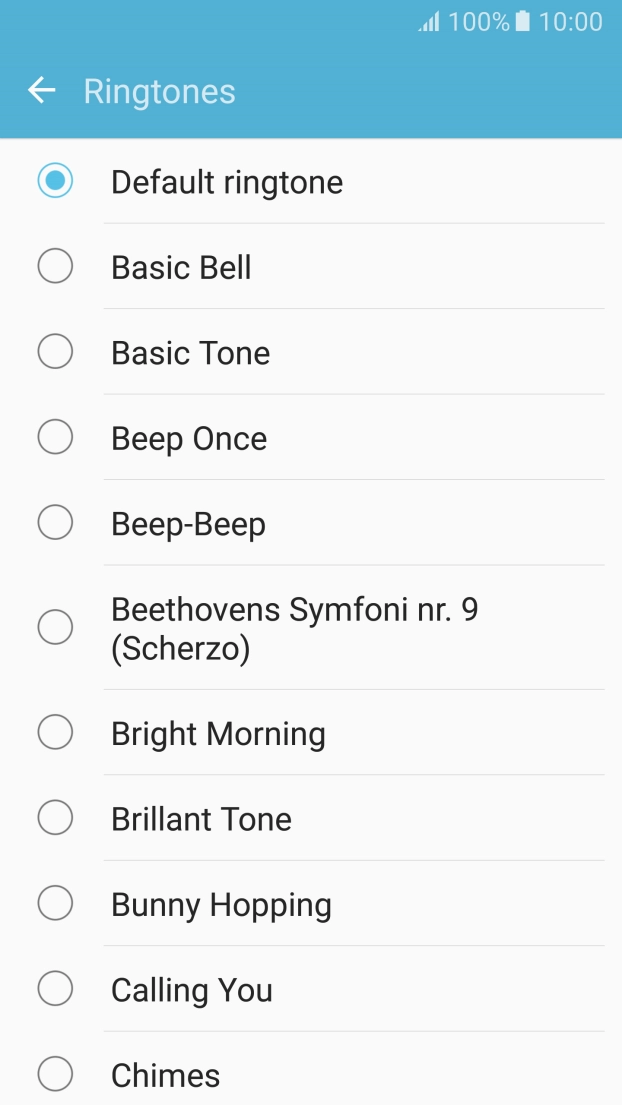The image size is (622, 1105).
Task: Select the Default ringtone radio button
Action: pyautogui.click(x=55, y=181)
